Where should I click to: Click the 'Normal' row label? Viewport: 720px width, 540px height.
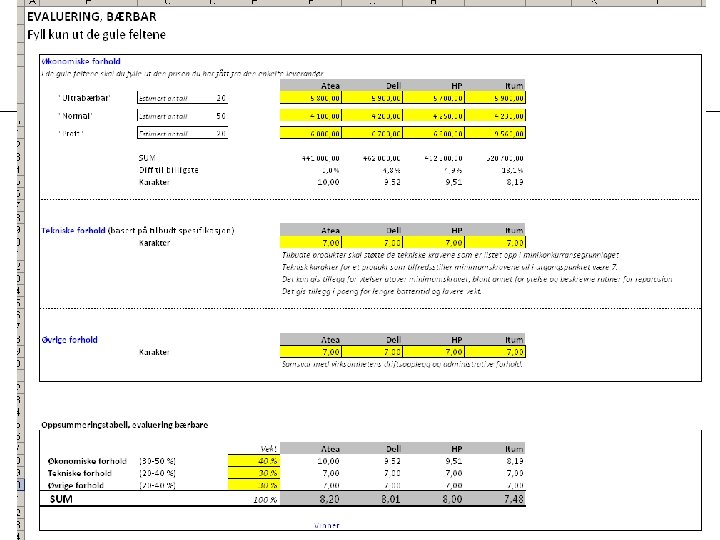coord(75,116)
